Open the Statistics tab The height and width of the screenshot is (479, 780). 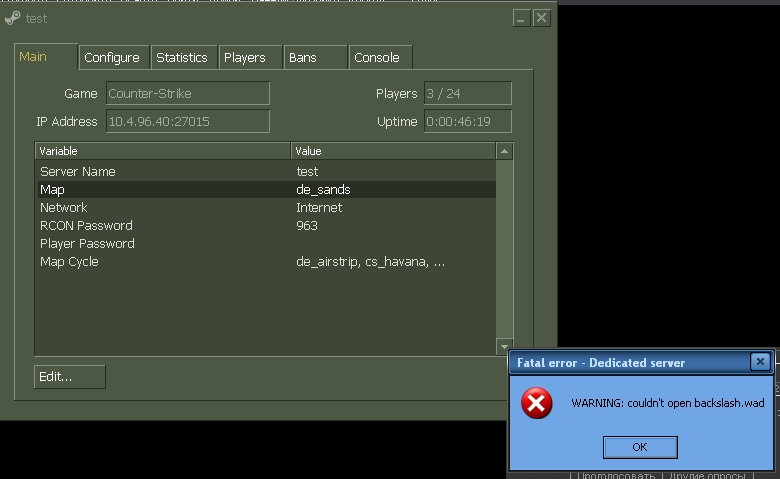point(184,58)
